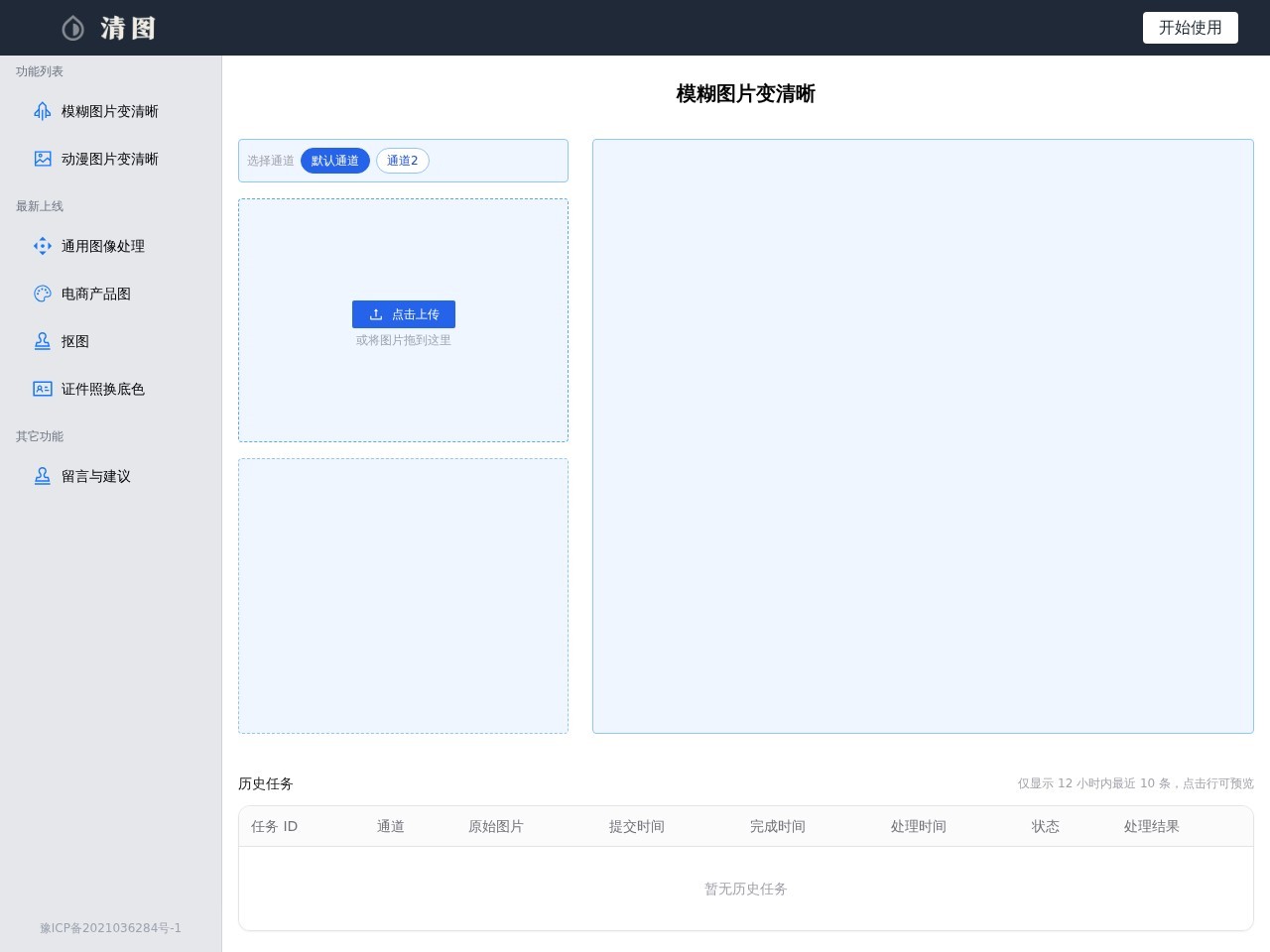Click the upload arrow icon in 点击上传
The width and height of the screenshot is (1270, 952).
376,314
